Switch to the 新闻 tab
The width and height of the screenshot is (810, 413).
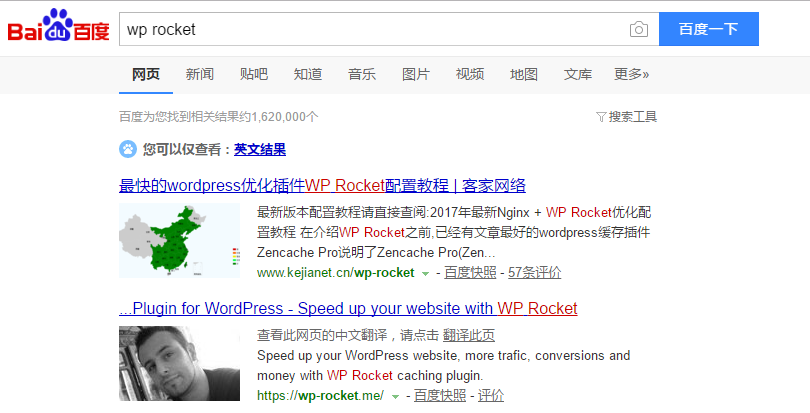199,74
